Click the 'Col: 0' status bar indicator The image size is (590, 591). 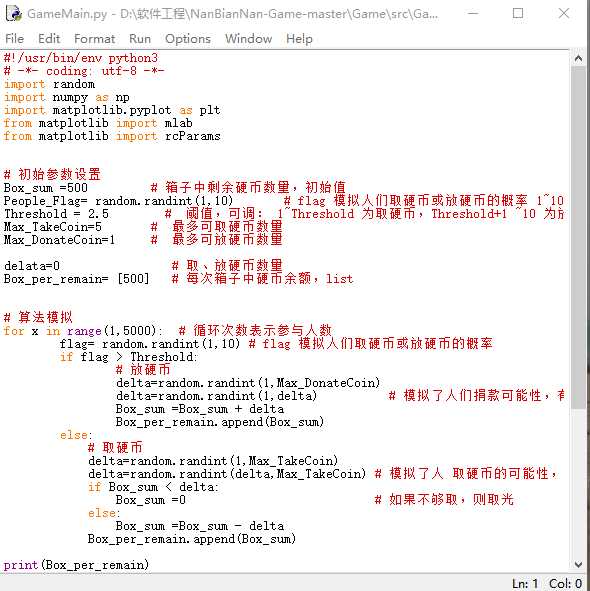[566, 583]
